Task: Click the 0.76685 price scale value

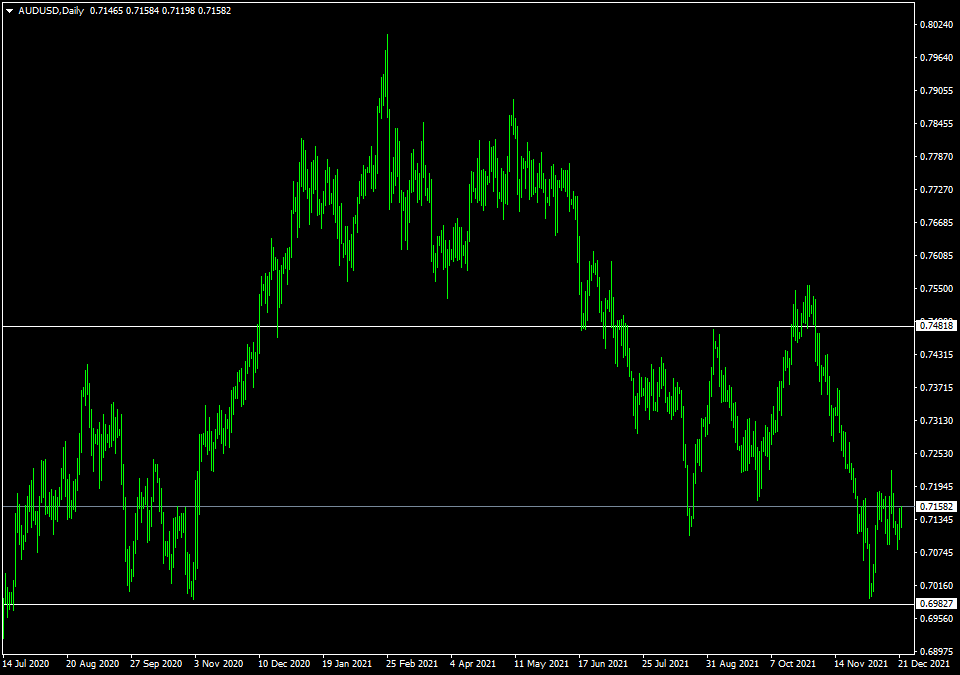Action: tap(937, 222)
